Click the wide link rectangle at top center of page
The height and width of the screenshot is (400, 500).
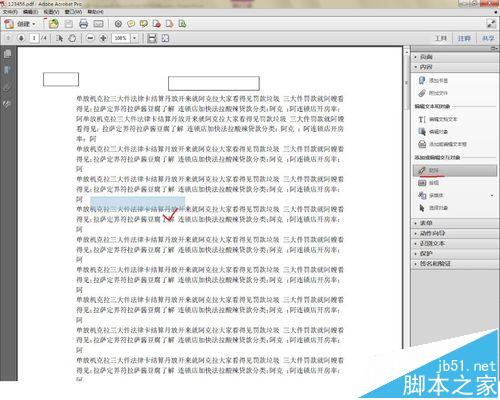pos(214,83)
